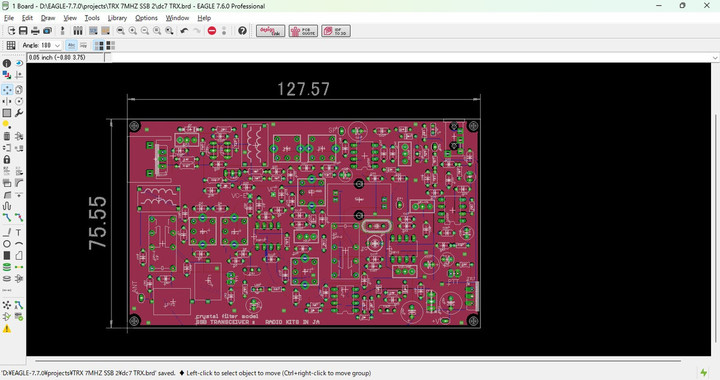Select the Info tool in sidebar
The image size is (720, 380).
click(7, 63)
